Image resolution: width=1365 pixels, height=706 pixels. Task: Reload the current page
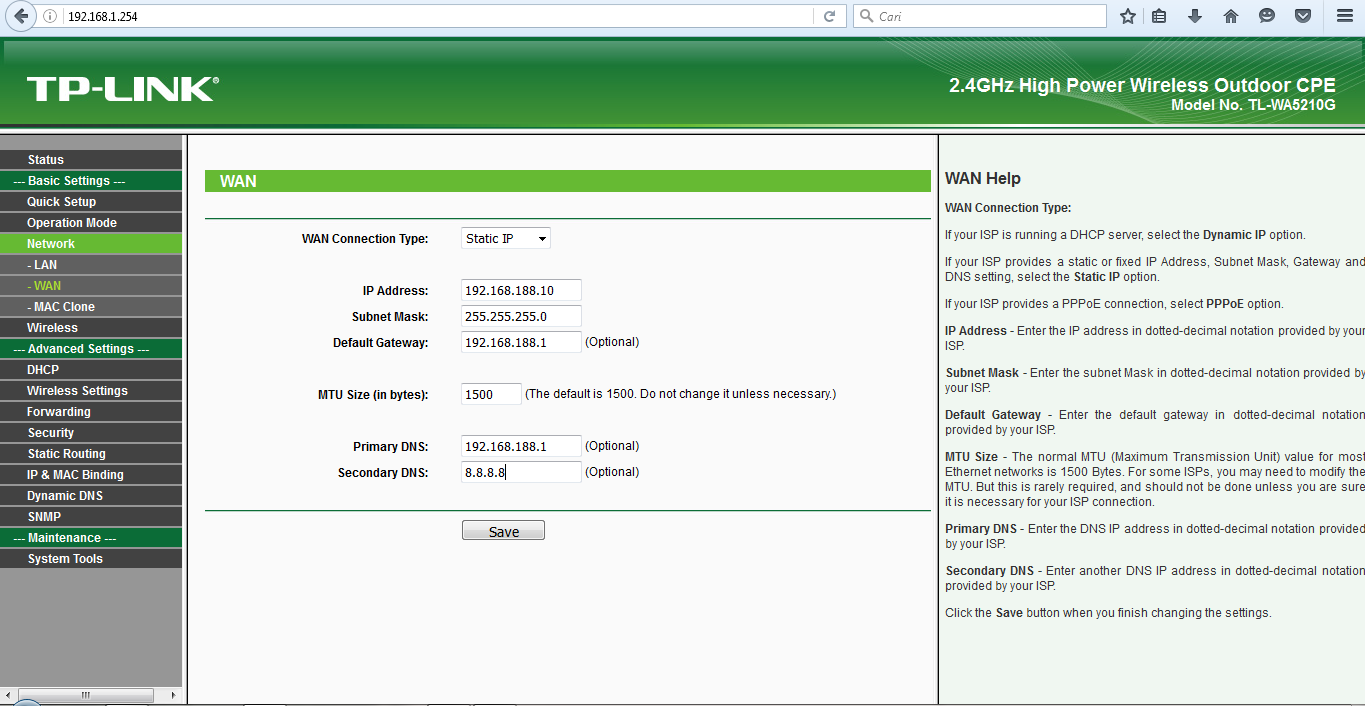(830, 15)
